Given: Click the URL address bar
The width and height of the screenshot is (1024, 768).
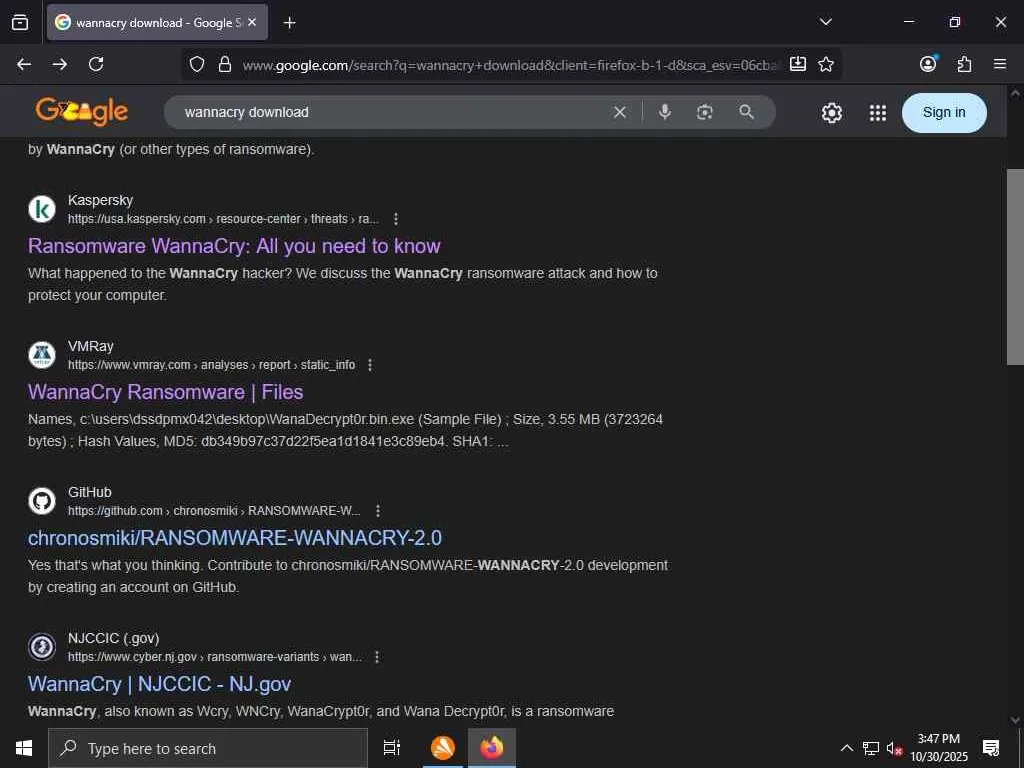Looking at the screenshot, I should click(509, 65).
